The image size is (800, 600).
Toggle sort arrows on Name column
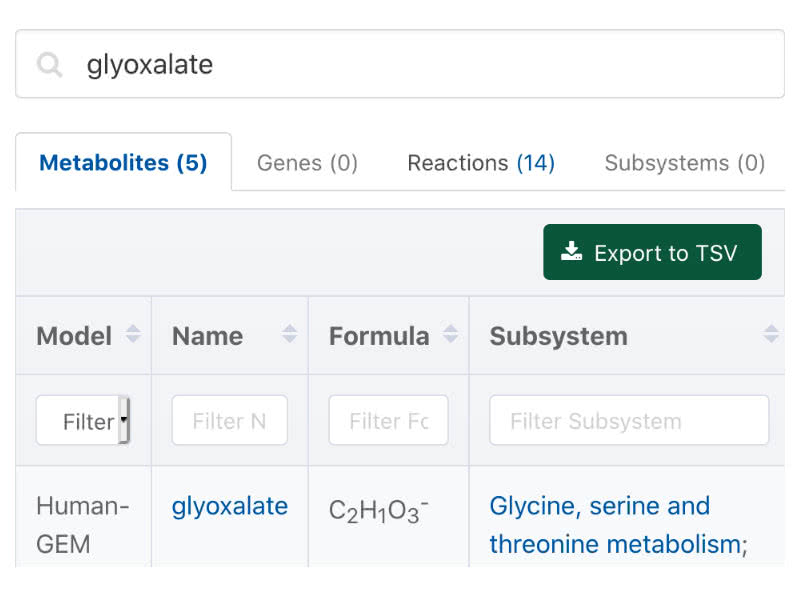(x=290, y=335)
